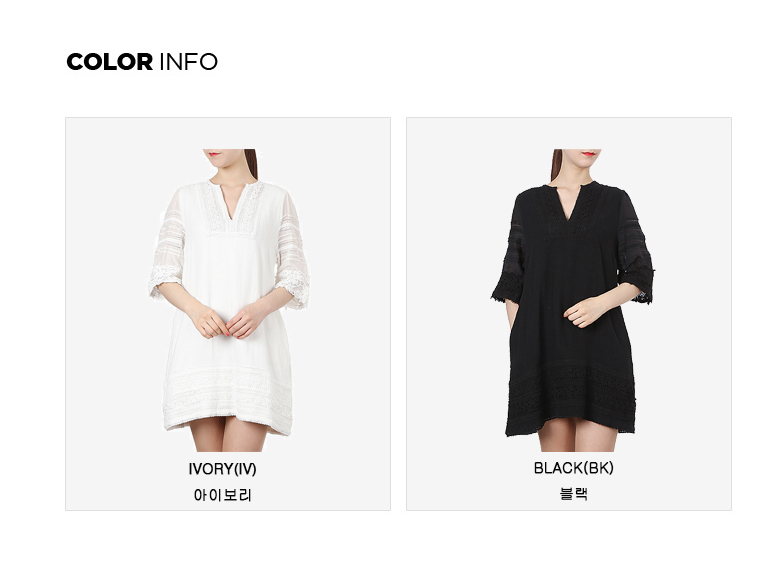Click the ivory dress product photo
Viewport: 780px width, 581px height.
point(229,300)
